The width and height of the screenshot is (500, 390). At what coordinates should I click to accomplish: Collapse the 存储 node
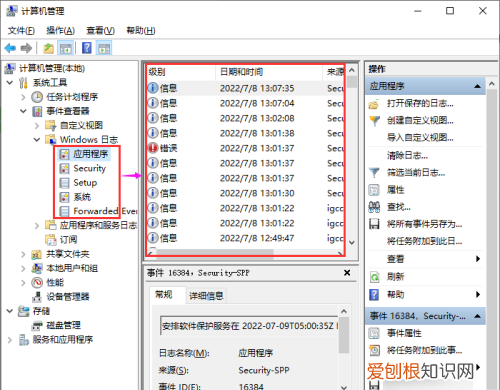pyautogui.click(x=10, y=311)
